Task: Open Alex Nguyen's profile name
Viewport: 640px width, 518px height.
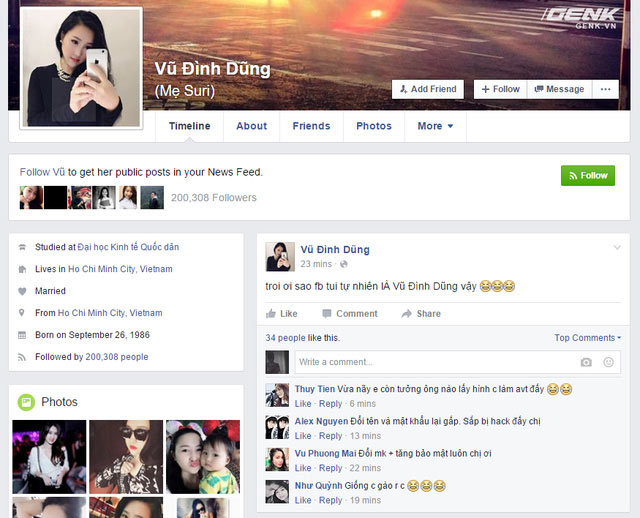Action: (322, 421)
